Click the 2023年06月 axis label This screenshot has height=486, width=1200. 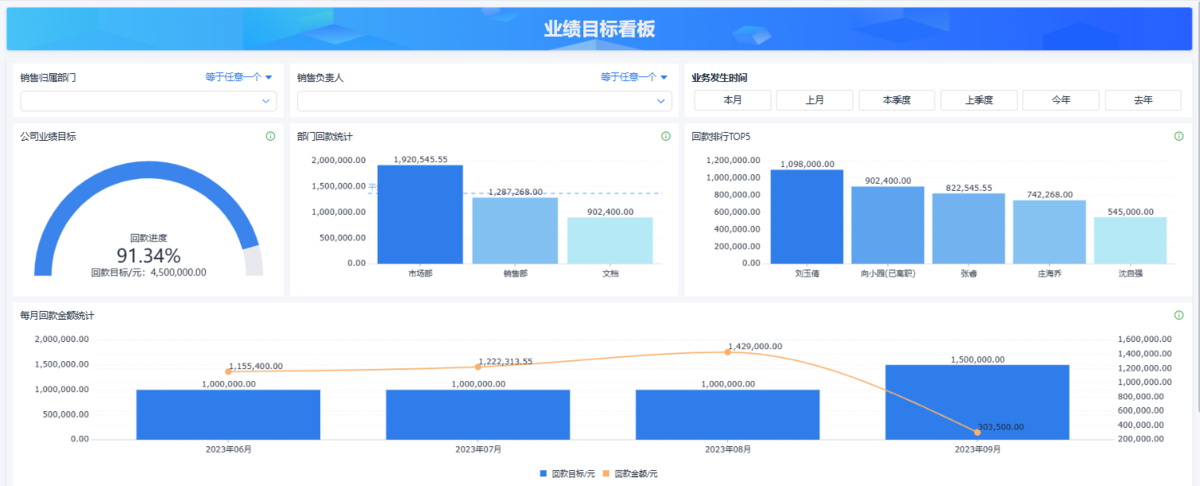[228, 450]
